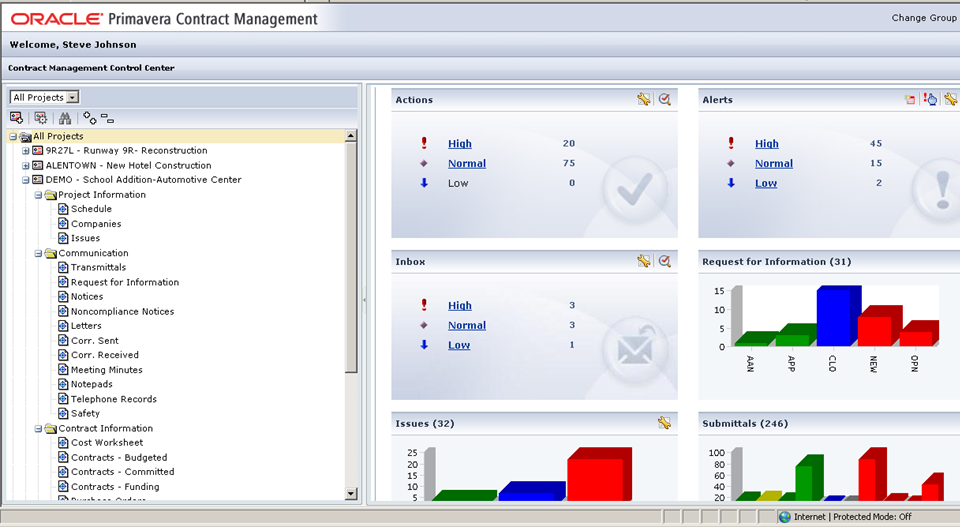Click the blue CLO bar in RFI chart
Viewport: 960px width, 527px height.
coord(837,317)
